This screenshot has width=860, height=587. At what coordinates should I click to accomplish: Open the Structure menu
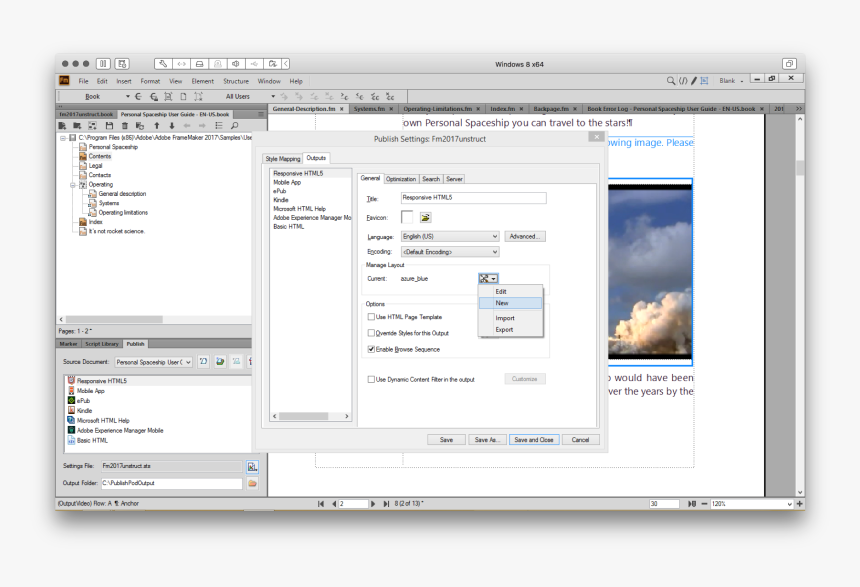tap(236, 81)
